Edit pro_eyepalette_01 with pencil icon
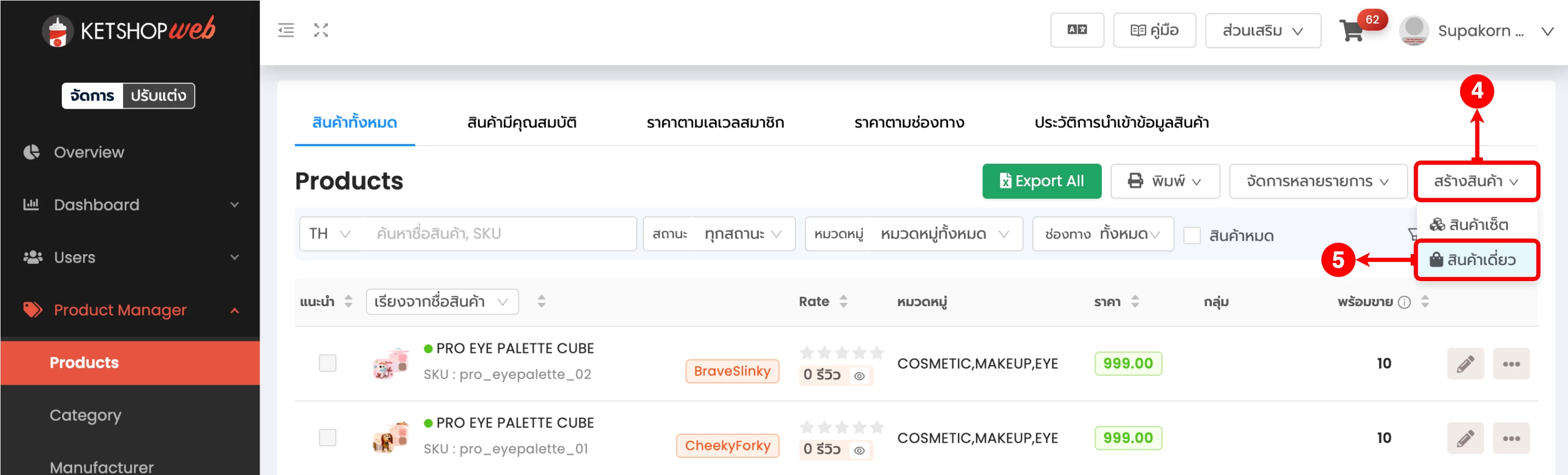The image size is (1568, 475). (1465, 438)
